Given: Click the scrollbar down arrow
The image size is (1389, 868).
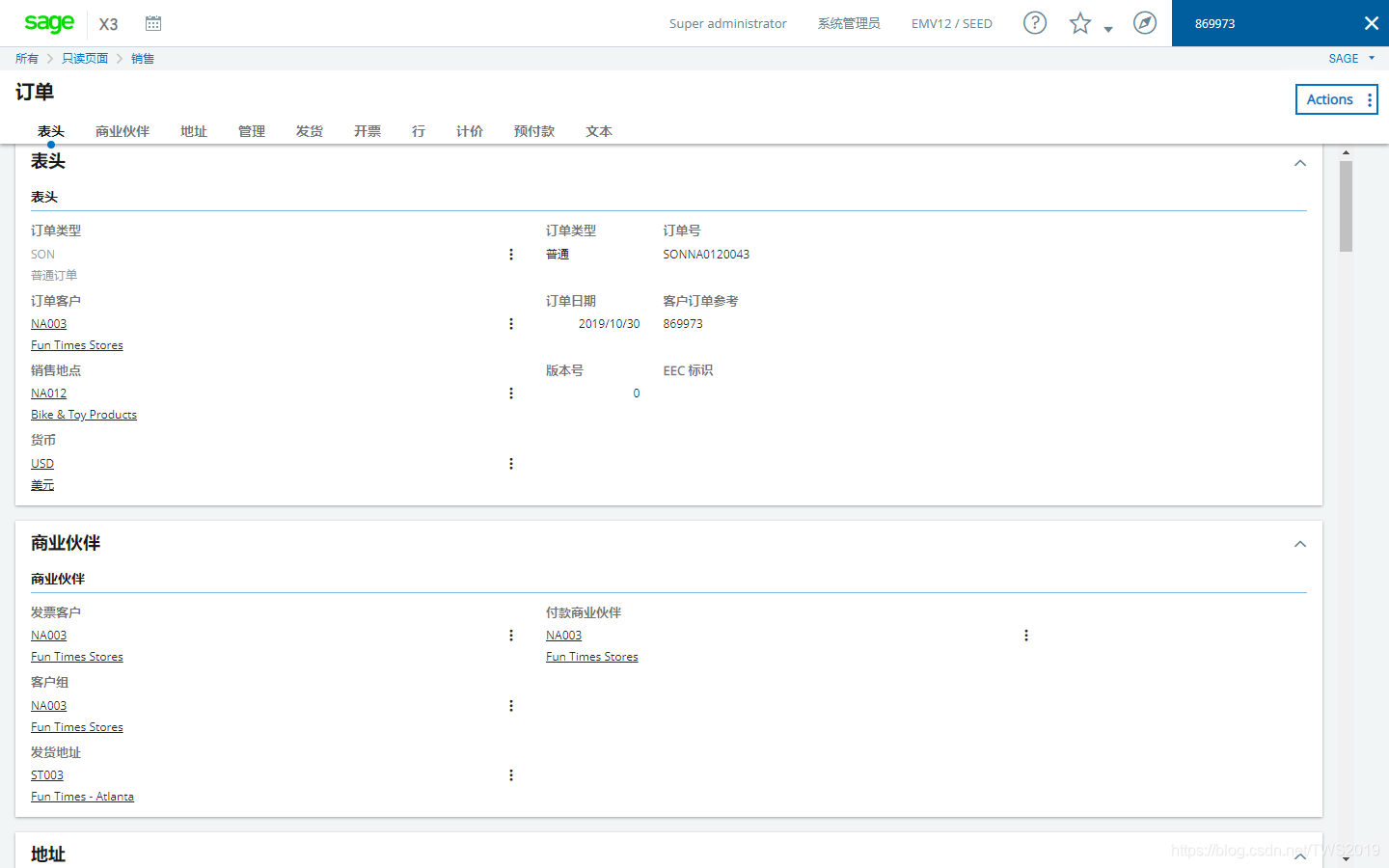Looking at the screenshot, I should tap(1346, 859).
